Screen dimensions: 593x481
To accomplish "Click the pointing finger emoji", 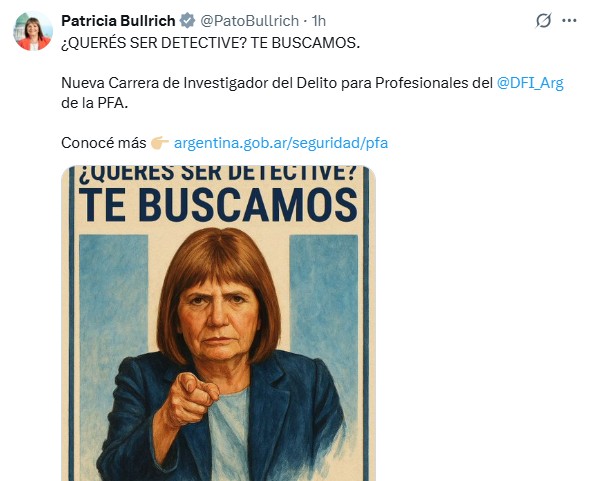I will pyautogui.click(x=160, y=143).
